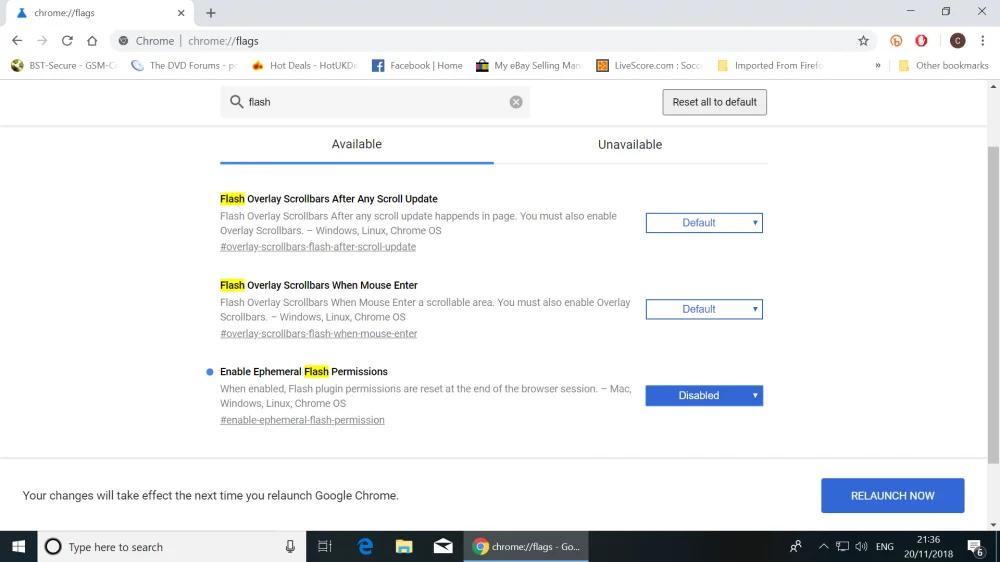The height and width of the screenshot is (562, 1000).
Task: Click the Flash Overlay Scrollbars When Mouse Enter title
Action: click(x=319, y=285)
